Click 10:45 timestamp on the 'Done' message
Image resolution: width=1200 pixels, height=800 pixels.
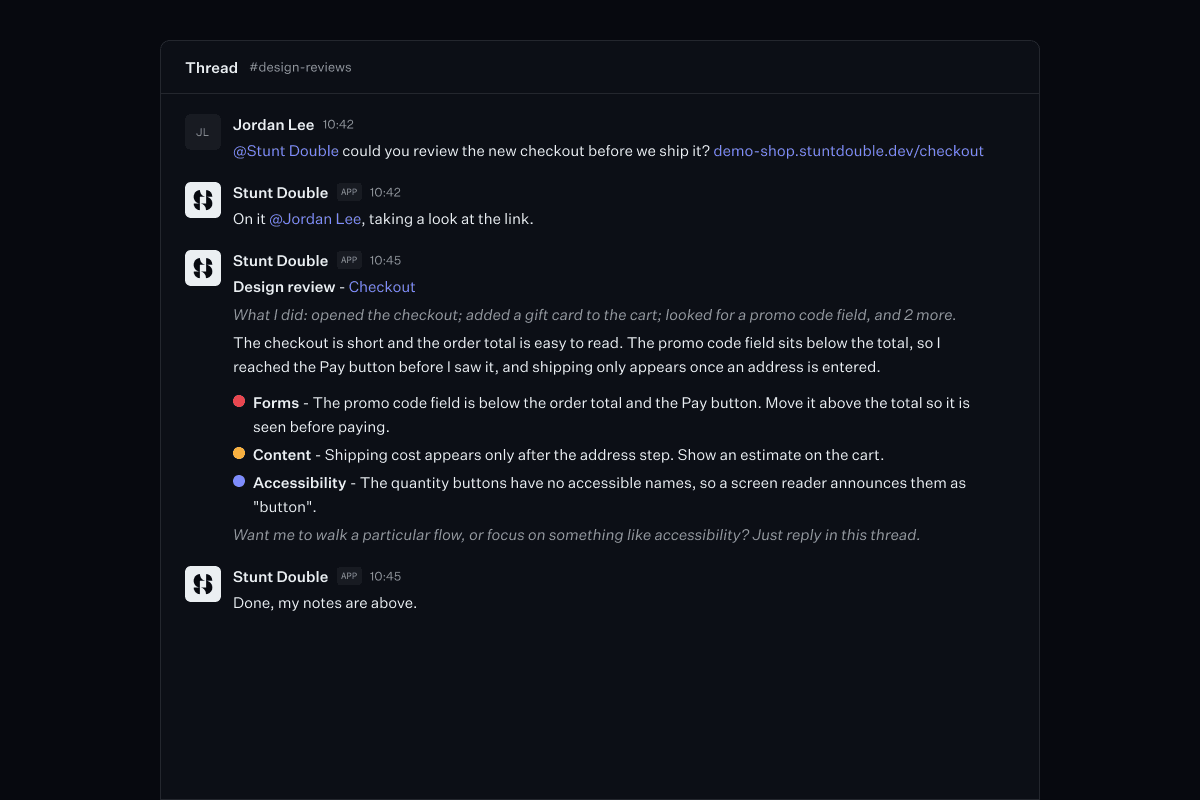point(385,577)
